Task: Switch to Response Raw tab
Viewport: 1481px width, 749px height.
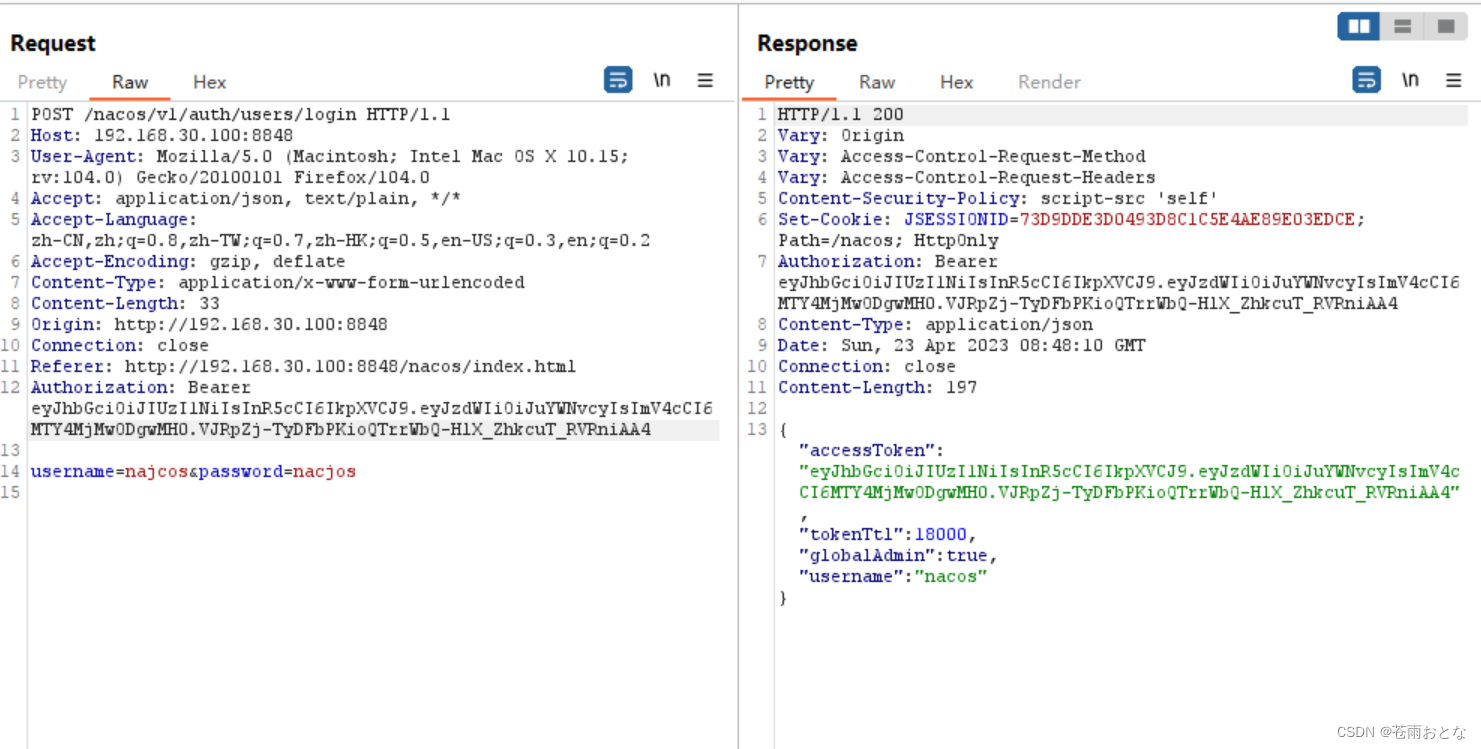Action: tap(877, 82)
